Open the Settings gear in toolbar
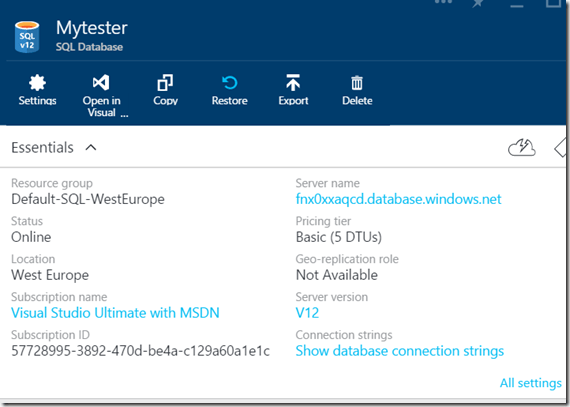Viewport: 570px width, 407px height. pos(37,83)
